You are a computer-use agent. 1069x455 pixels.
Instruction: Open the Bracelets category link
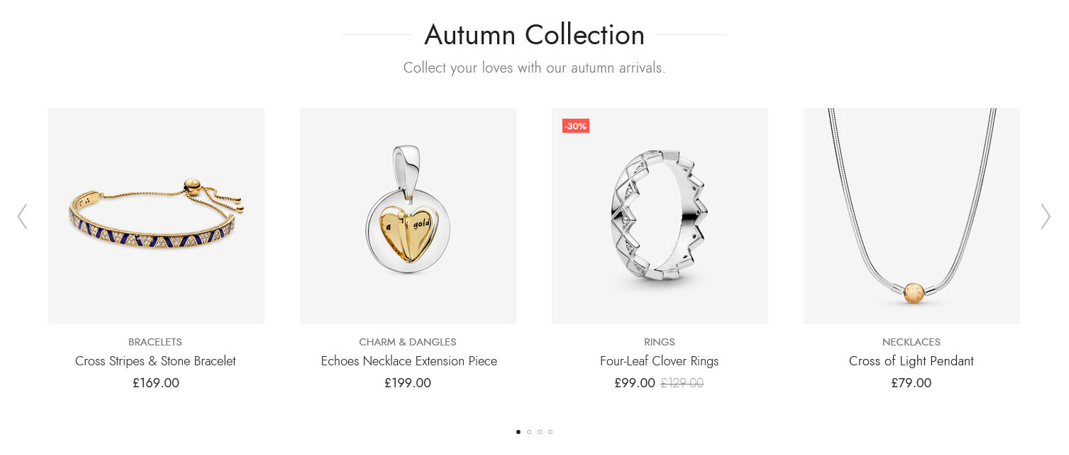(x=155, y=342)
